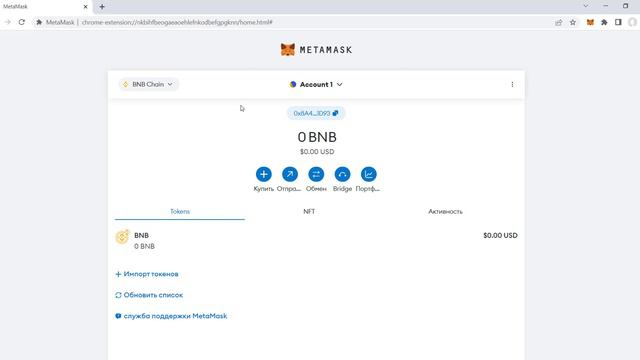640x360 pixels.
Task: Open the three-dot account options menu
Action: 512,84
